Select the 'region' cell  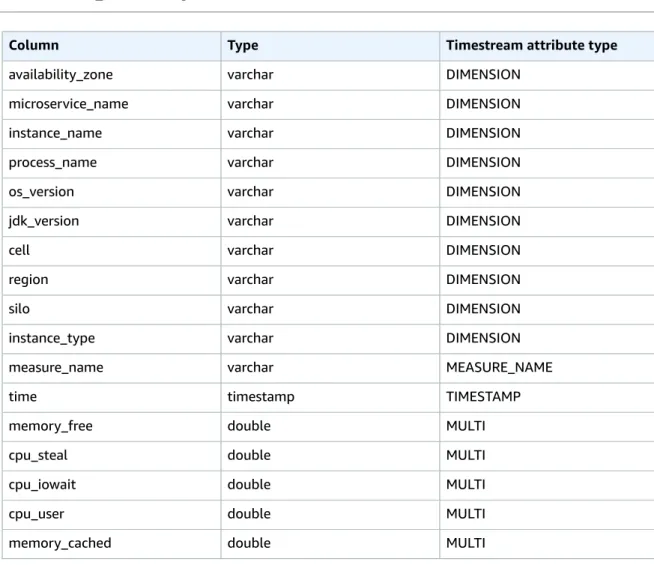coord(112,280)
